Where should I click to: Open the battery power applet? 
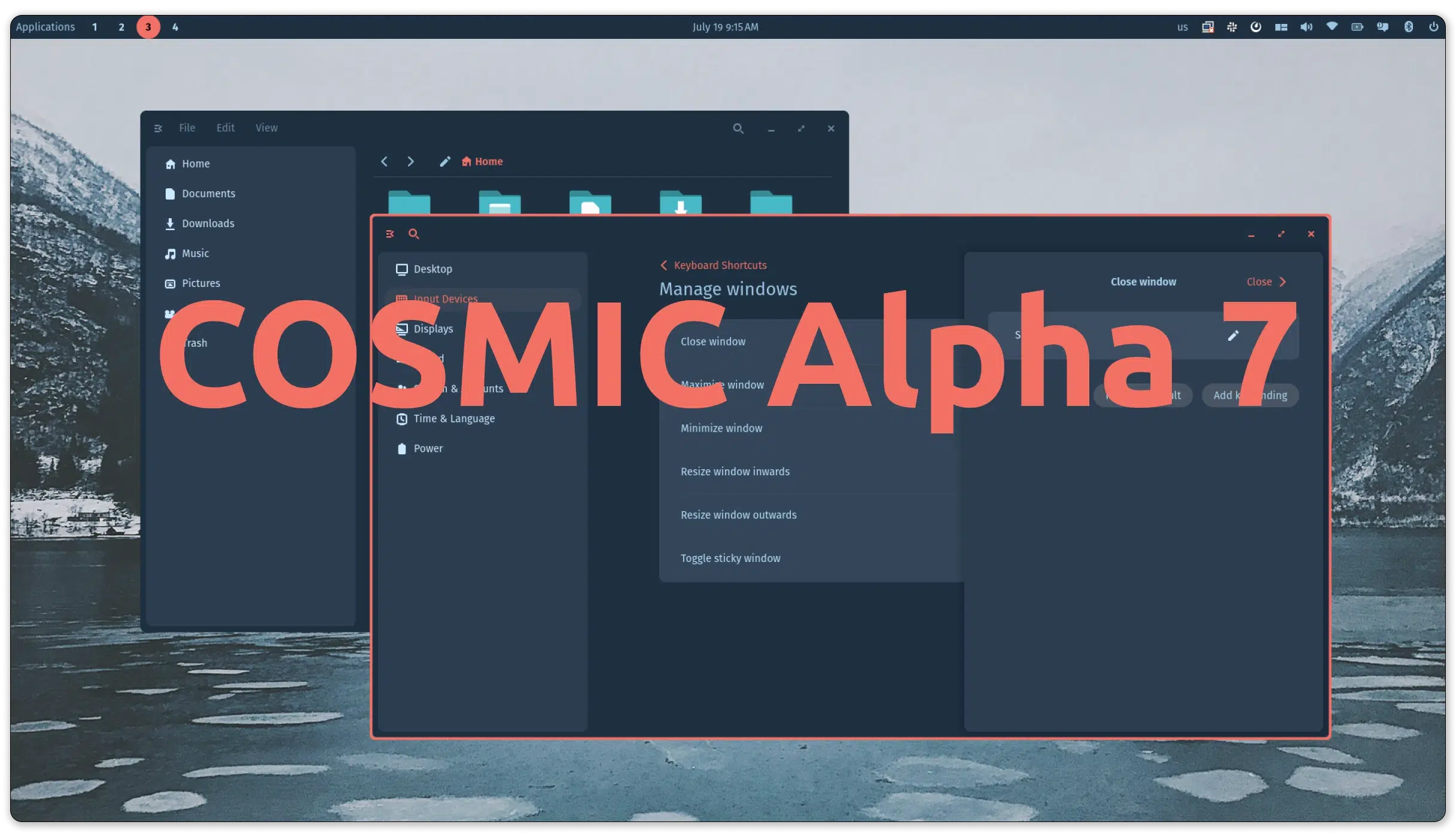pyautogui.click(x=1357, y=27)
